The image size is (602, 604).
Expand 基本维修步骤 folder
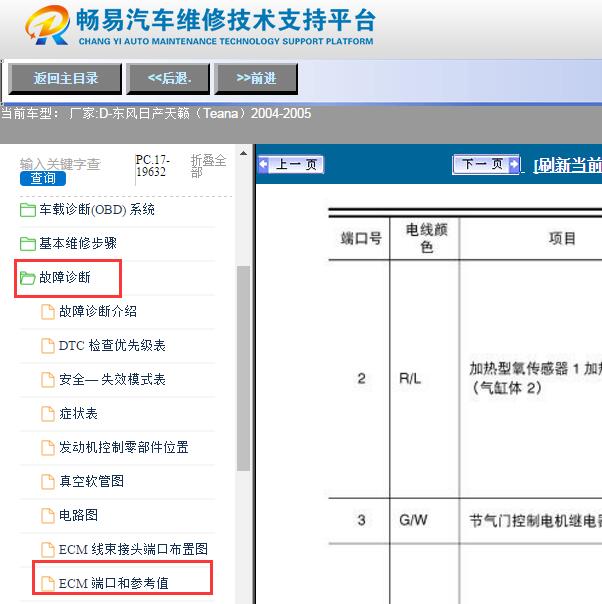(x=78, y=243)
